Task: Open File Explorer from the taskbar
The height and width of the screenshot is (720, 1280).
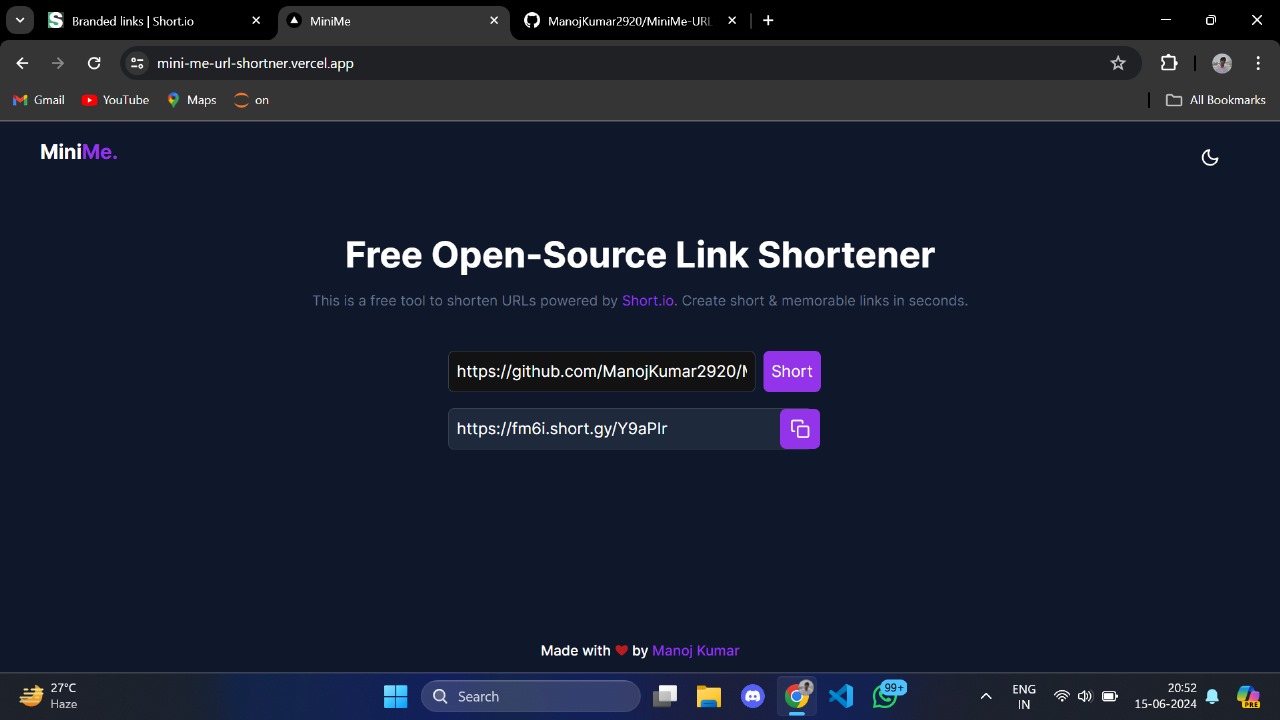Action: (709, 697)
